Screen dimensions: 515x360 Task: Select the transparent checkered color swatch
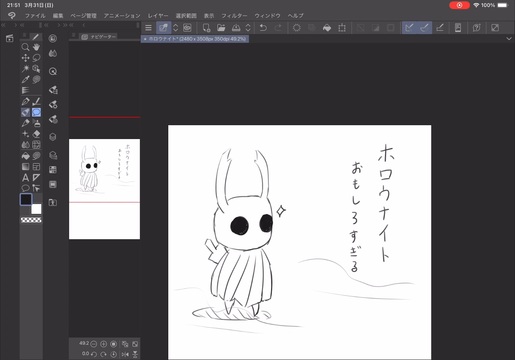tap(31, 220)
